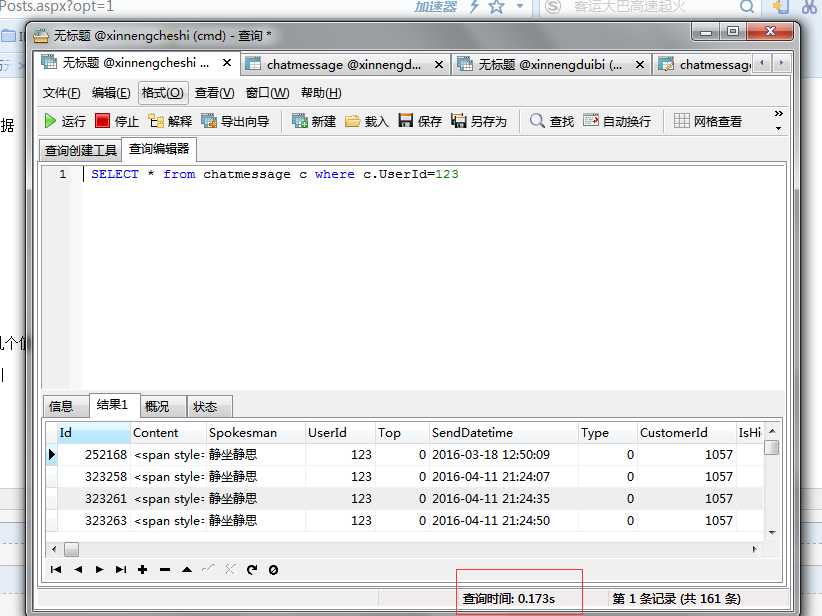This screenshot has width=822, height=616.
Task: Load a query file with 载入
Action: point(366,121)
